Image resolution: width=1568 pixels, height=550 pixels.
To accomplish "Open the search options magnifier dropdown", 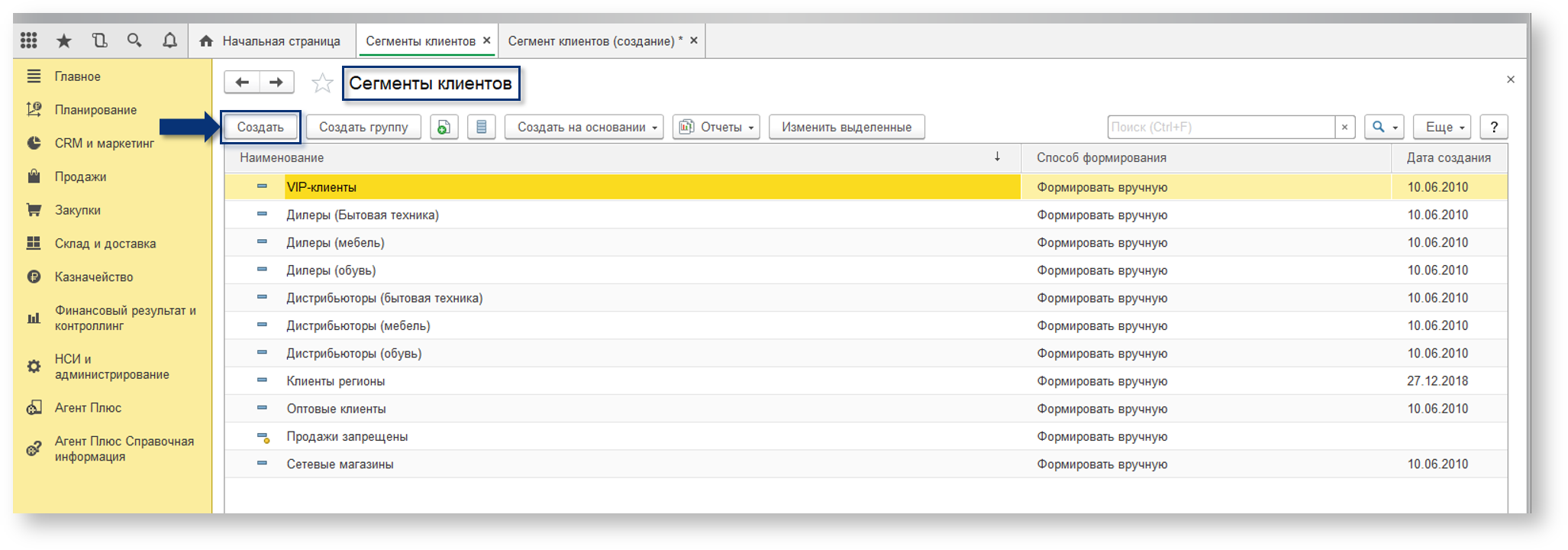I will coord(1384,127).
